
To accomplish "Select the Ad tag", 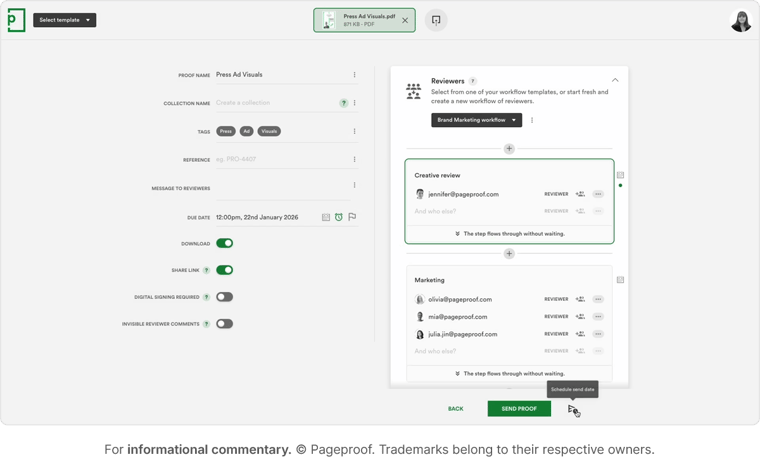I will point(246,131).
